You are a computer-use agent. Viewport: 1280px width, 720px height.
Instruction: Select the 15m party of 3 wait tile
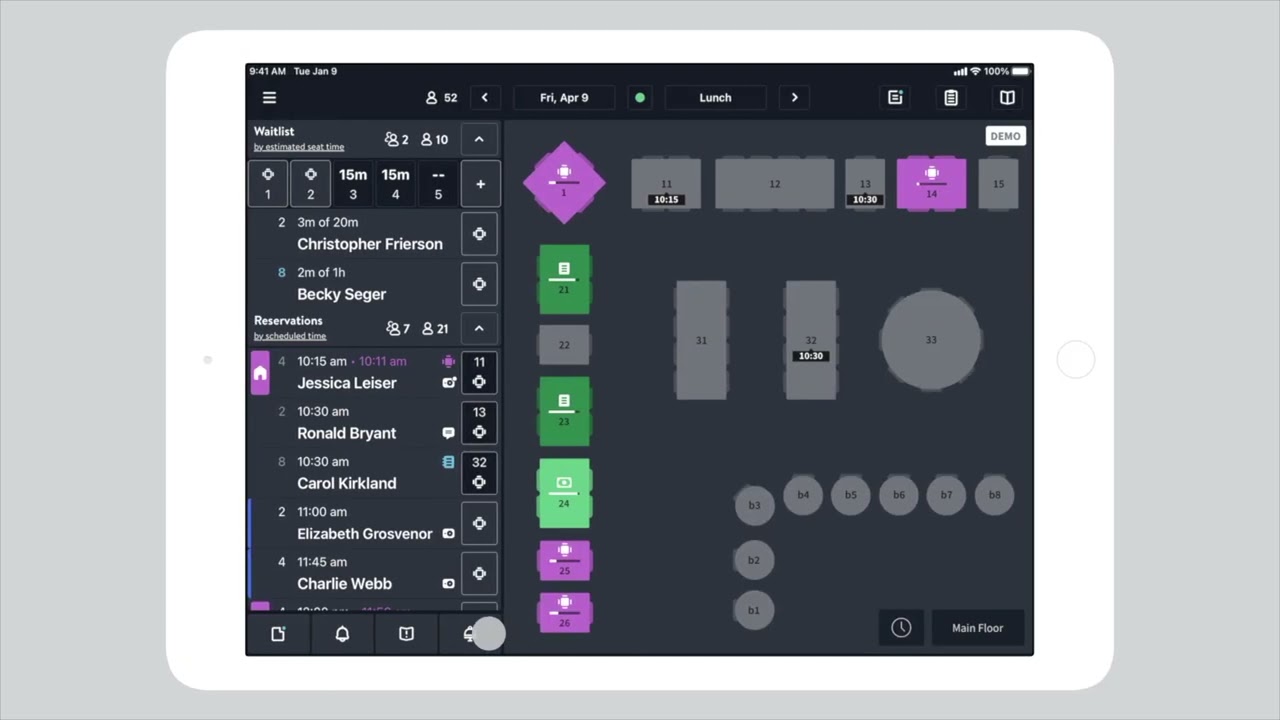point(353,184)
